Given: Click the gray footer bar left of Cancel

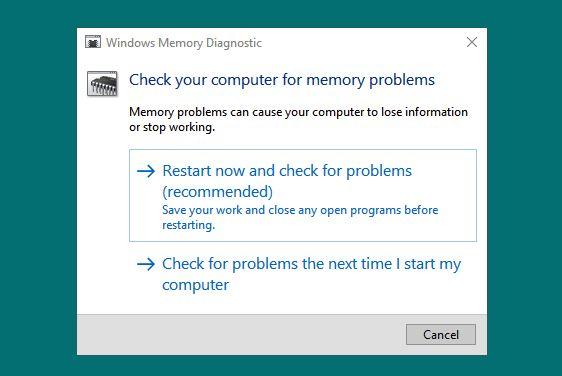Looking at the screenshot, I should [x=241, y=334].
